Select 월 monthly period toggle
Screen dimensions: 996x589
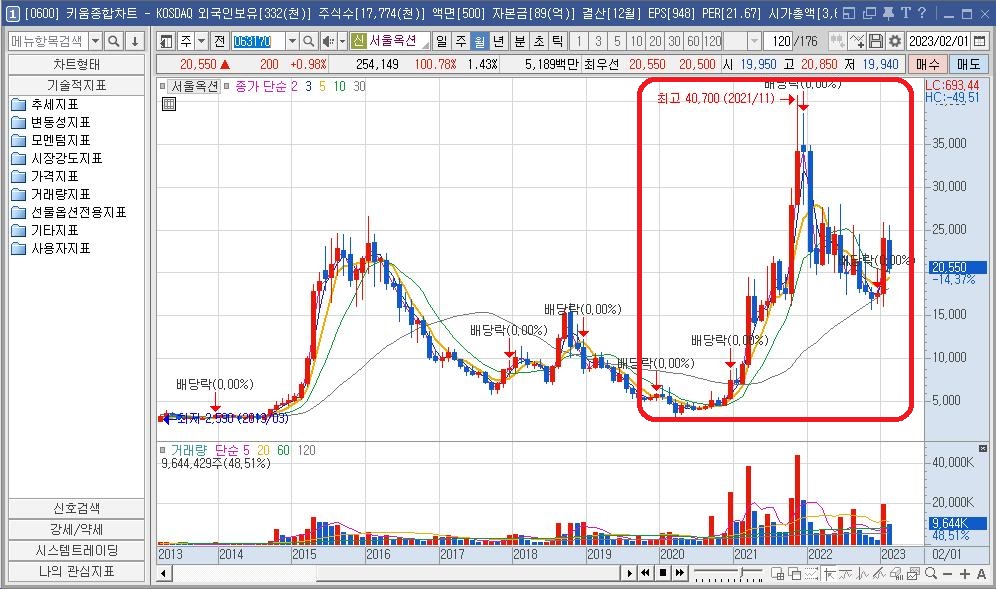(480, 42)
